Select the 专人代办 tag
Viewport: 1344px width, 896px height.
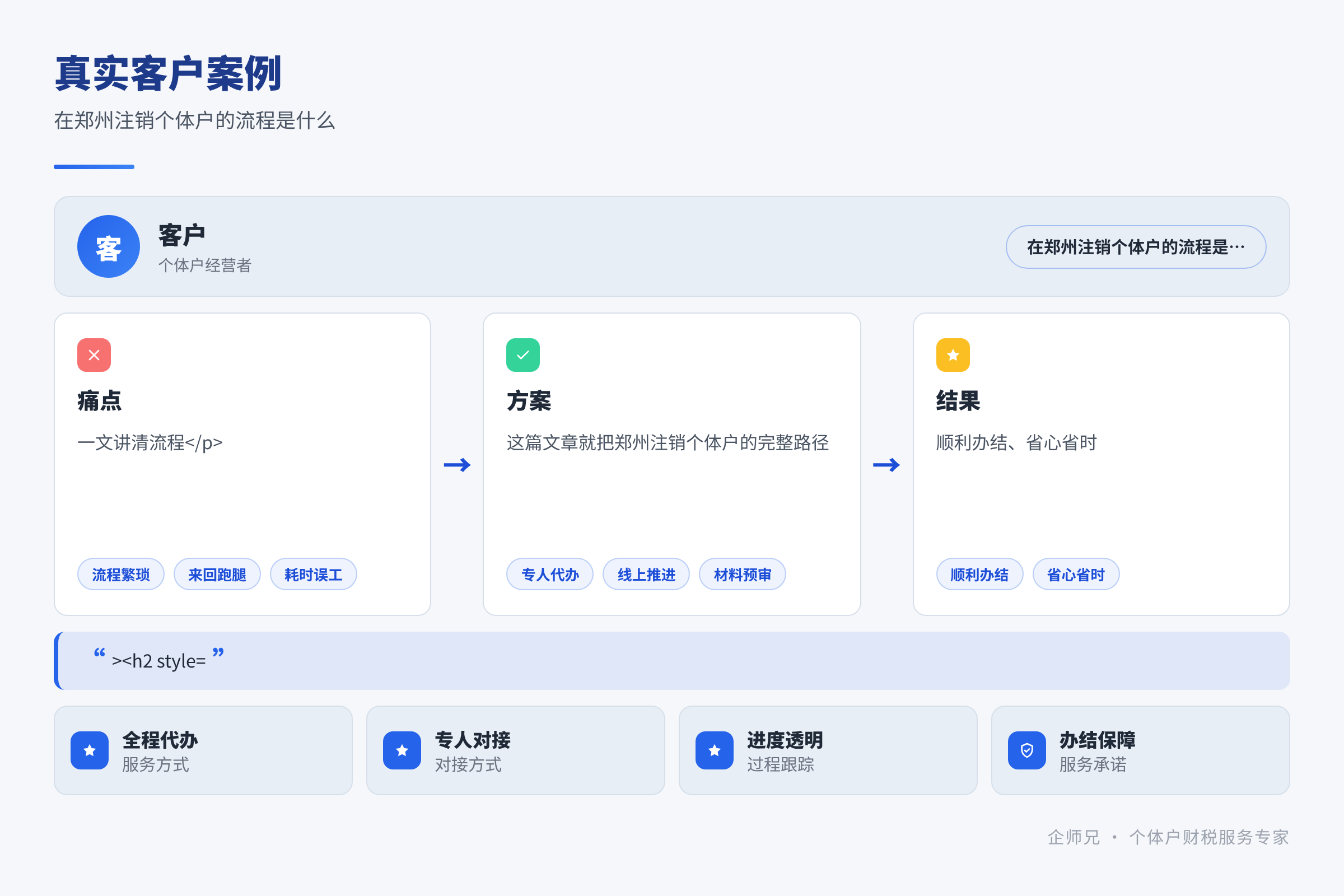[550, 575]
